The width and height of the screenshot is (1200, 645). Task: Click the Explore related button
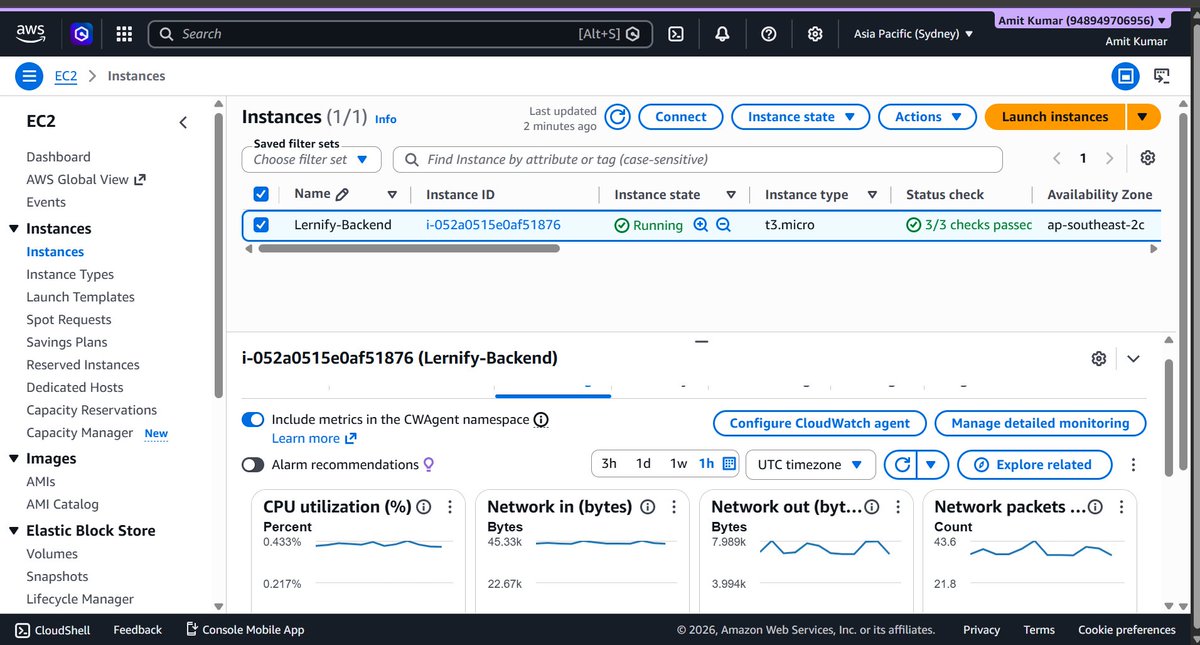1035,465
